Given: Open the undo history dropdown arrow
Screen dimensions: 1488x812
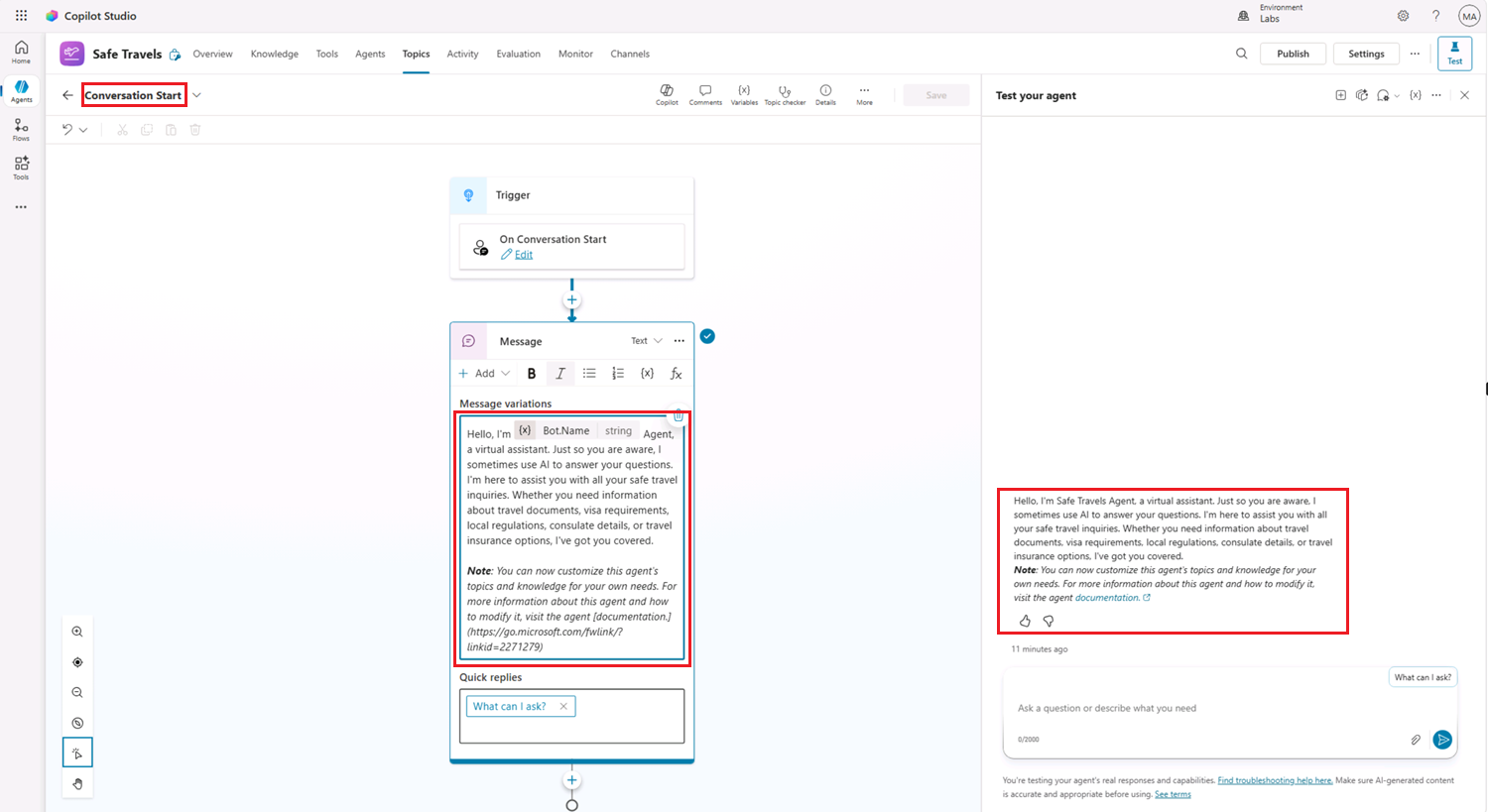Looking at the screenshot, I should tap(83, 130).
